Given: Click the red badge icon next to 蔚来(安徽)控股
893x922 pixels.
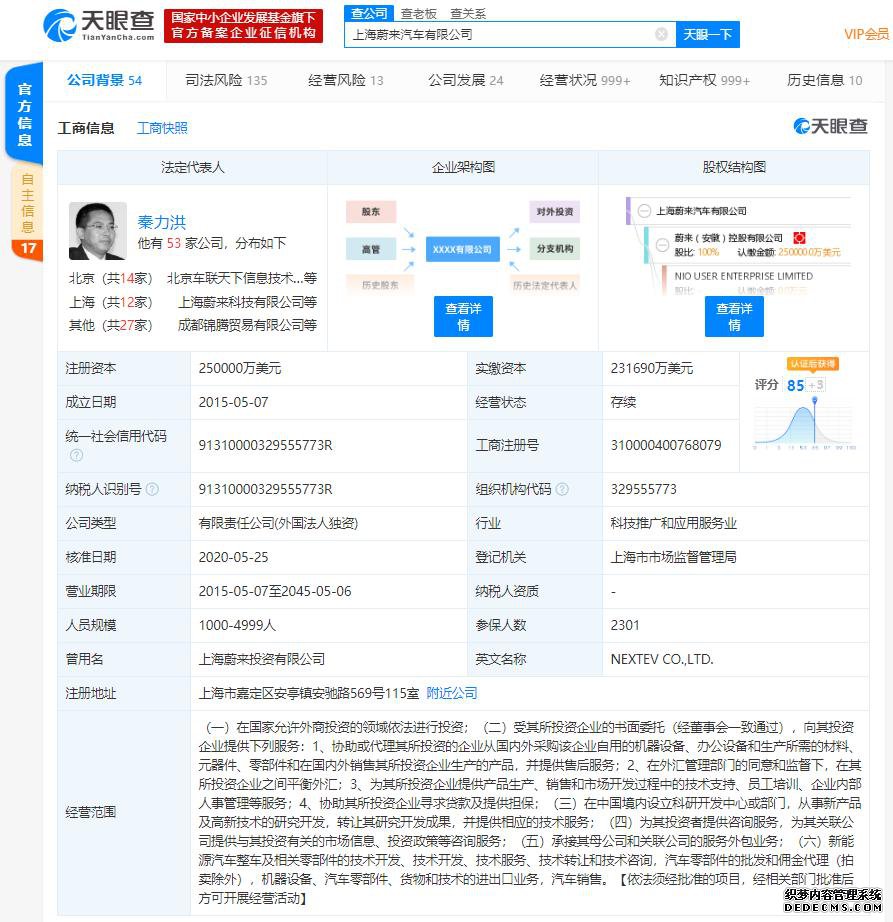Looking at the screenshot, I should tap(799, 238).
